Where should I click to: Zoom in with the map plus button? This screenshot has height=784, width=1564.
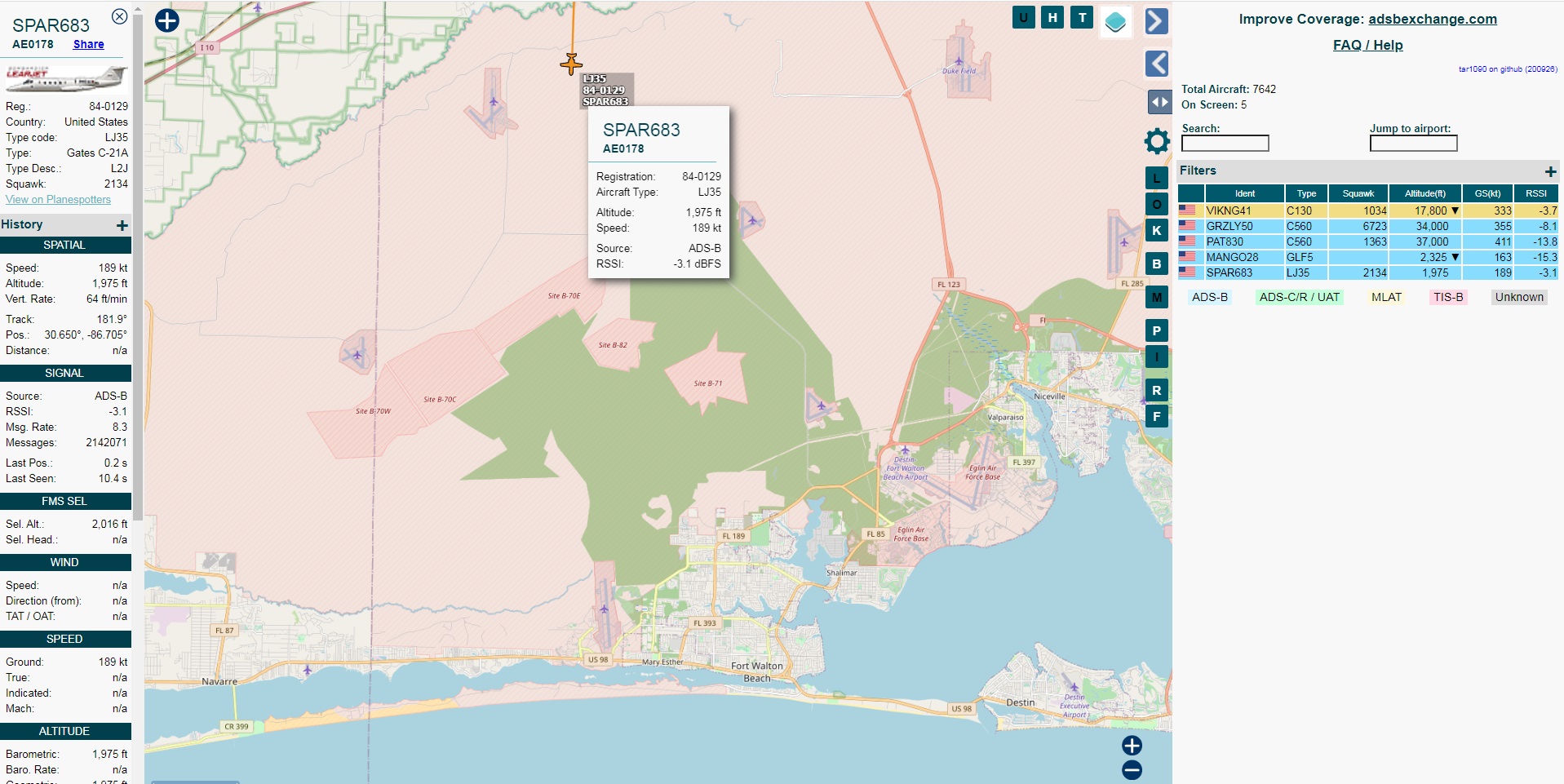point(1132,746)
